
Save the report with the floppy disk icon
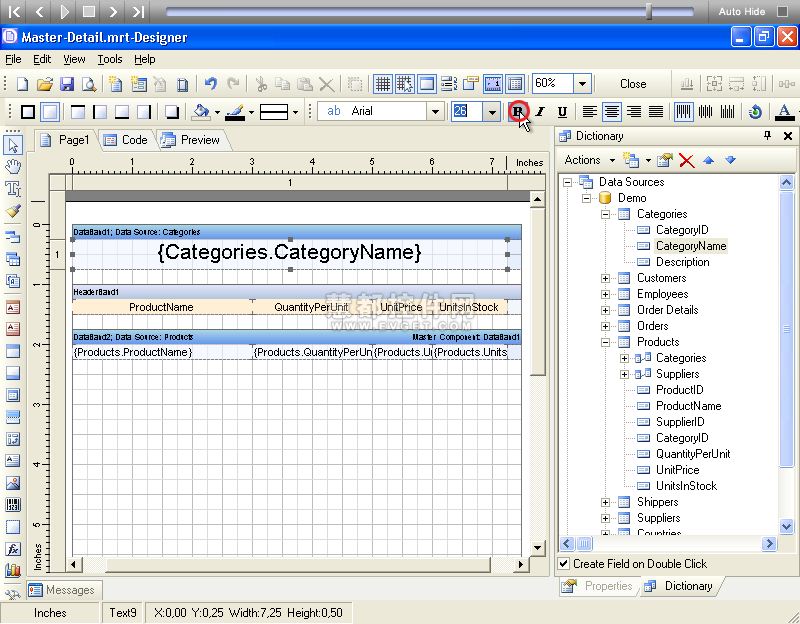coord(67,84)
